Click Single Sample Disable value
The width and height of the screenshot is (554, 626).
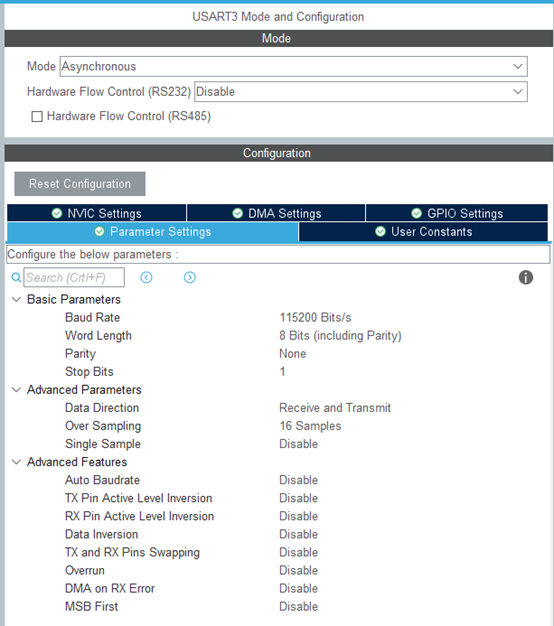(298, 444)
